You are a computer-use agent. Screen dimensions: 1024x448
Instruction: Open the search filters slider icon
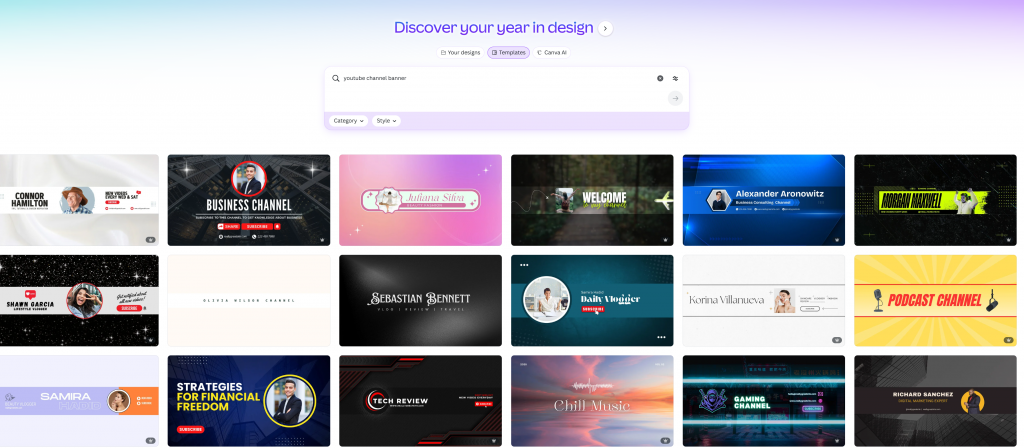675,78
